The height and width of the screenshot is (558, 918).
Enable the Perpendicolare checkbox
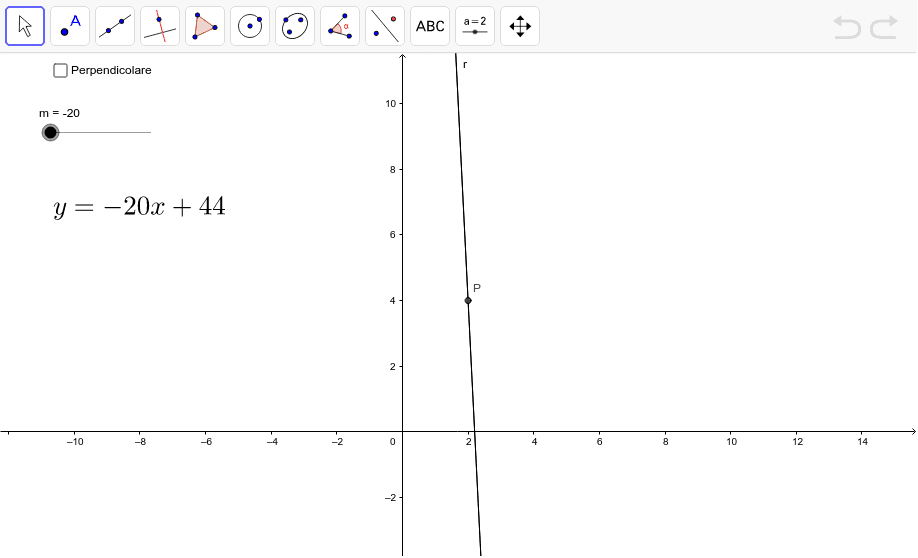coord(60,70)
